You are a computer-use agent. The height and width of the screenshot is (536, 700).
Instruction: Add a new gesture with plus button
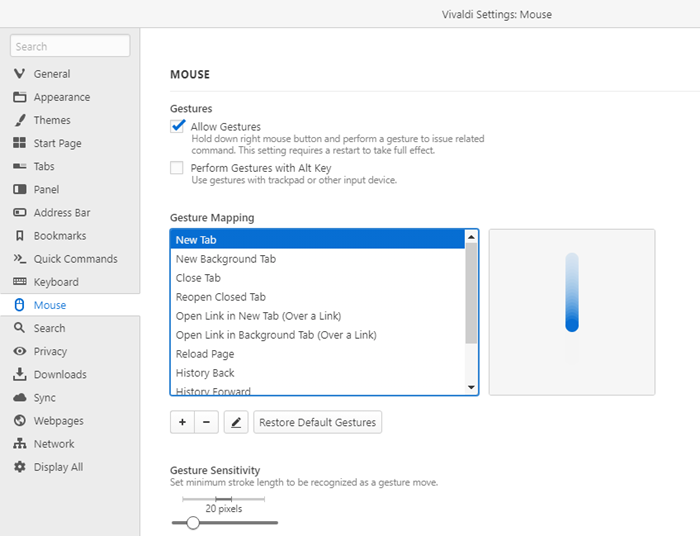point(182,422)
